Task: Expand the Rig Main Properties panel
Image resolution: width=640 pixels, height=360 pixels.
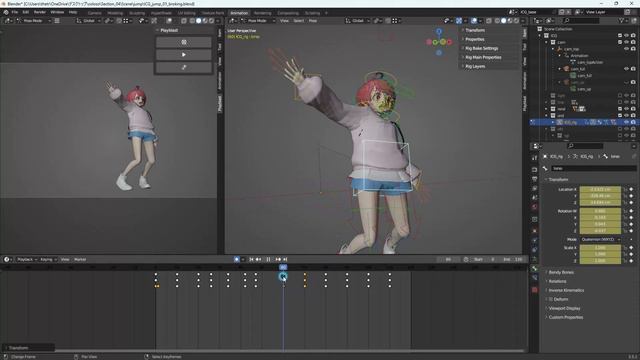Action: pyautogui.click(x=482, y=57)
